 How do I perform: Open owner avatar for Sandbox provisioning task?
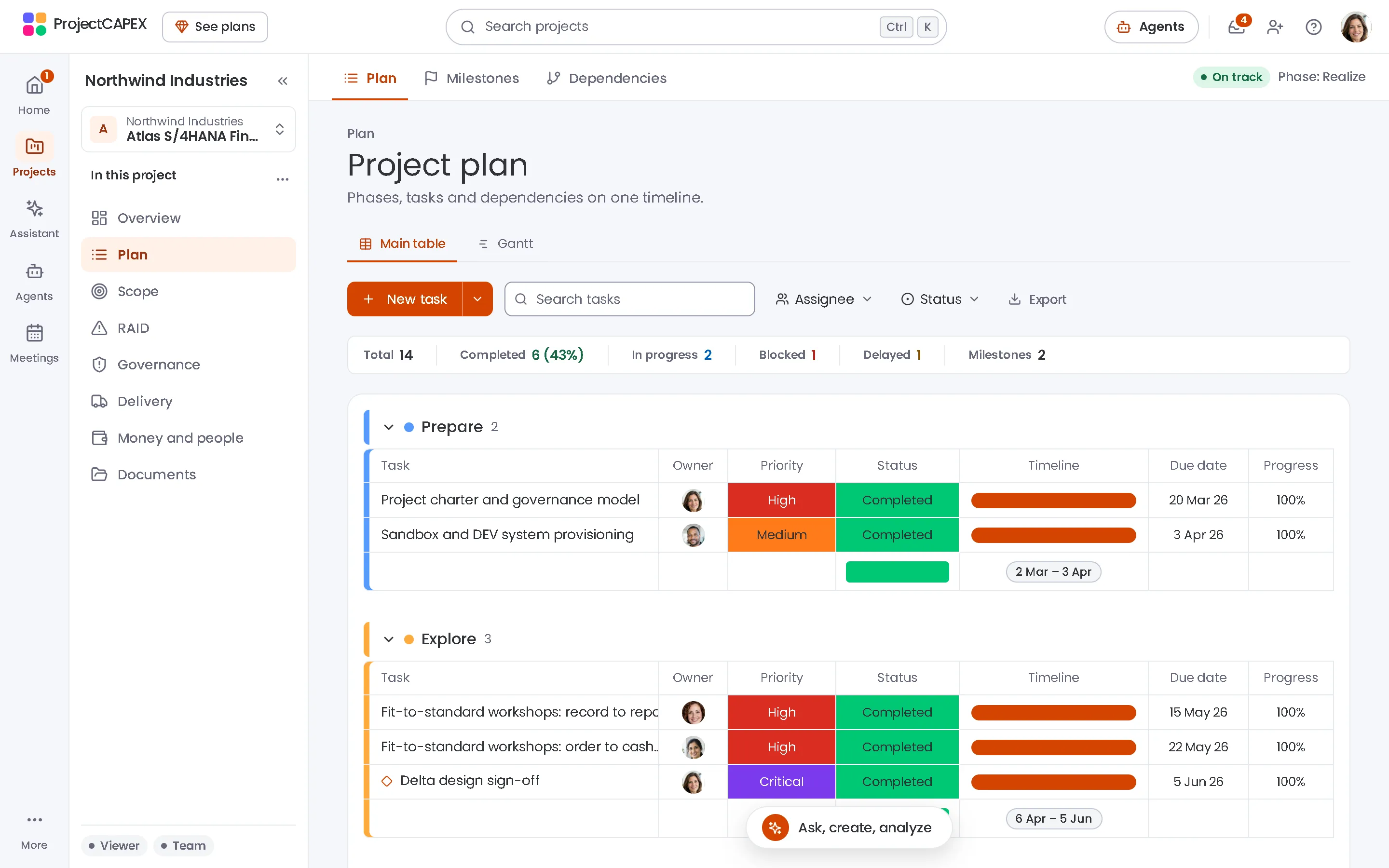693,535
